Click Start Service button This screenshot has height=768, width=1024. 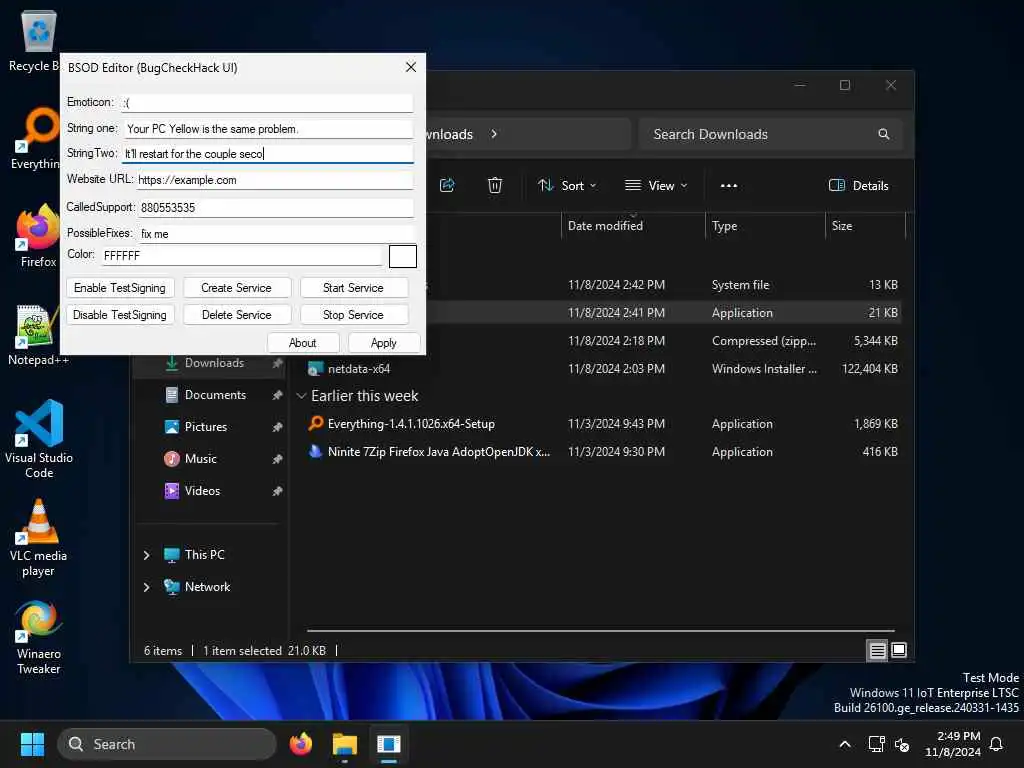(353, 288)
